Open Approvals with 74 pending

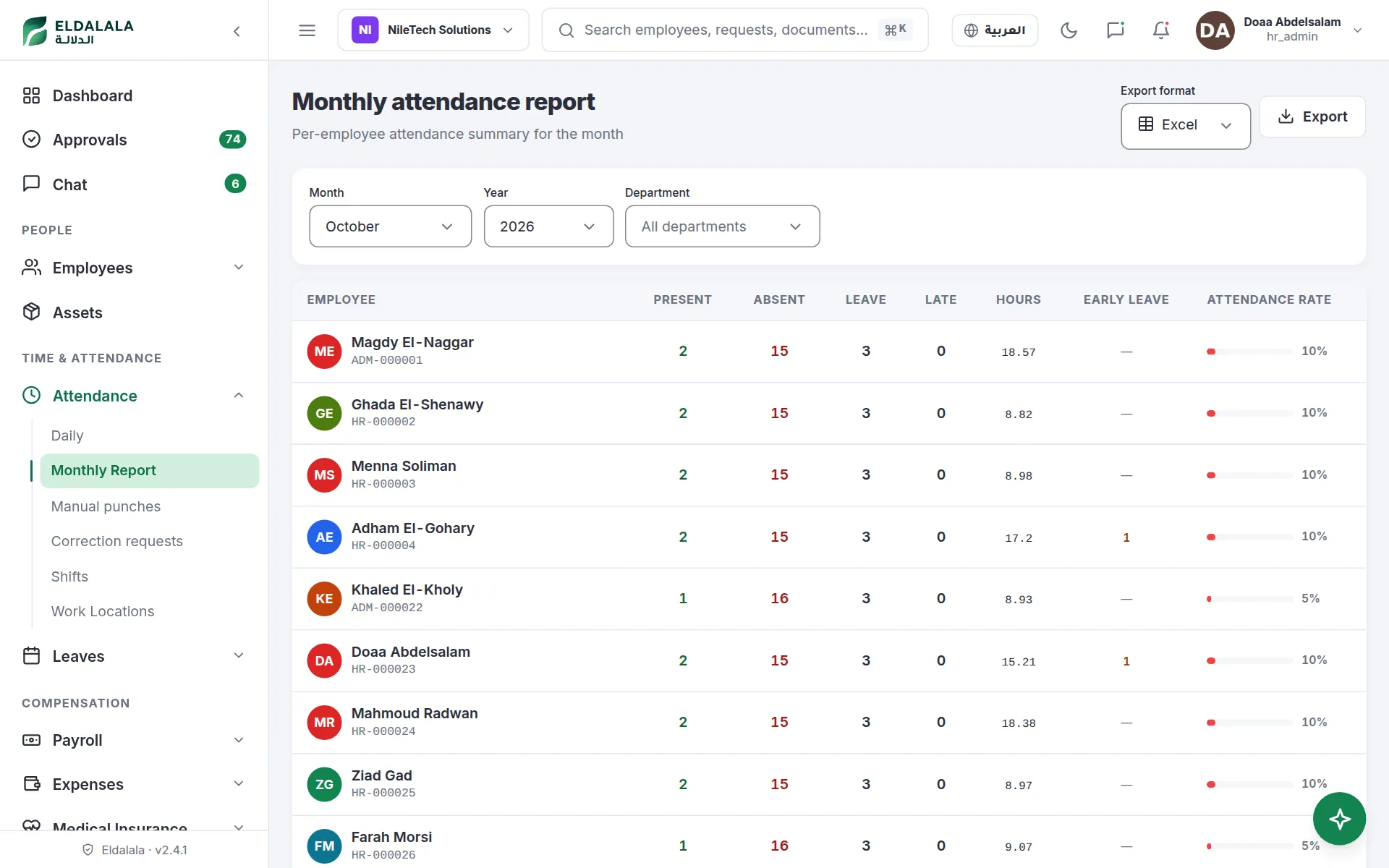click(134, 140)
